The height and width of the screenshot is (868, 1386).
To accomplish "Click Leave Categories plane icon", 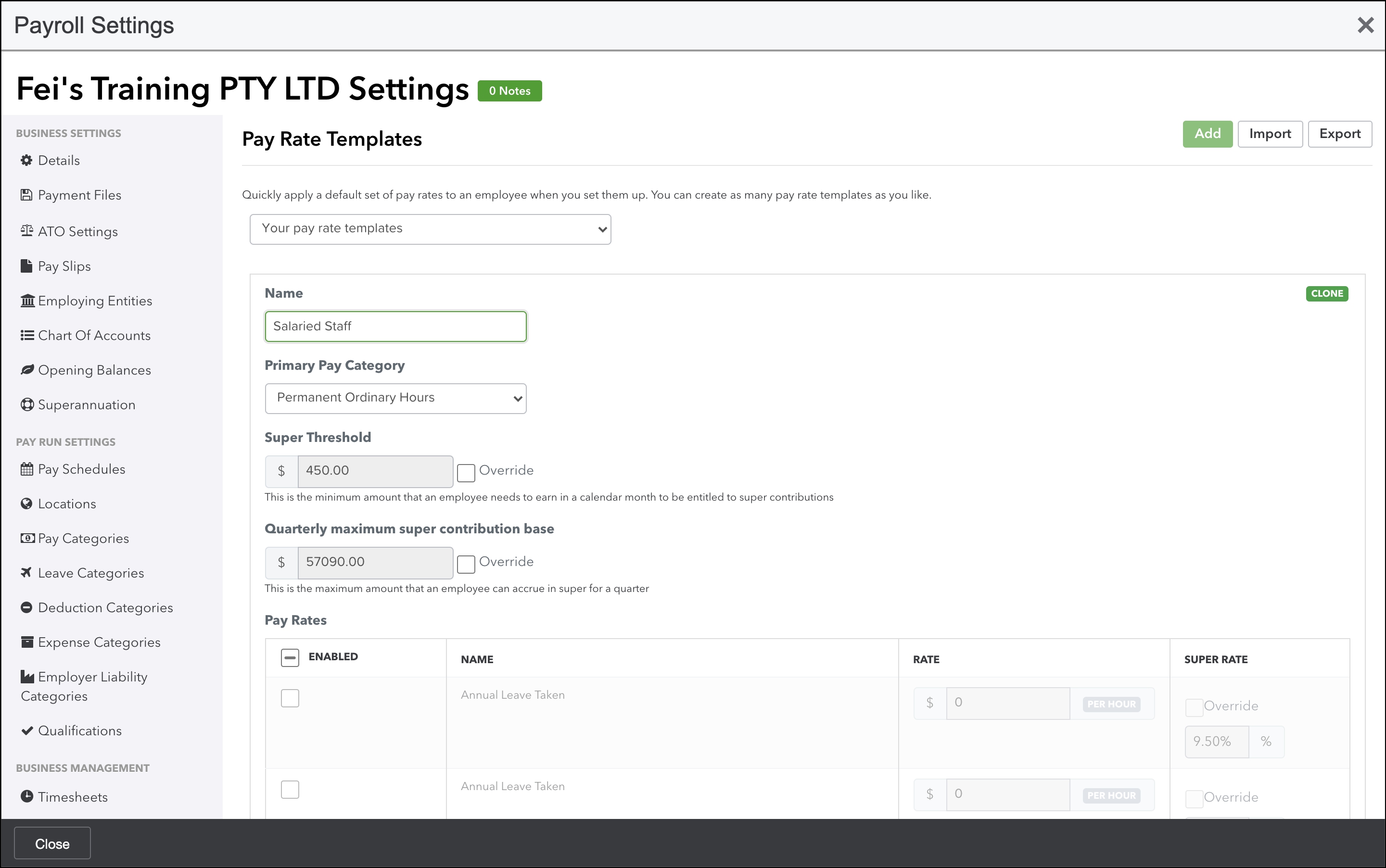I will [x=26, y=572].
